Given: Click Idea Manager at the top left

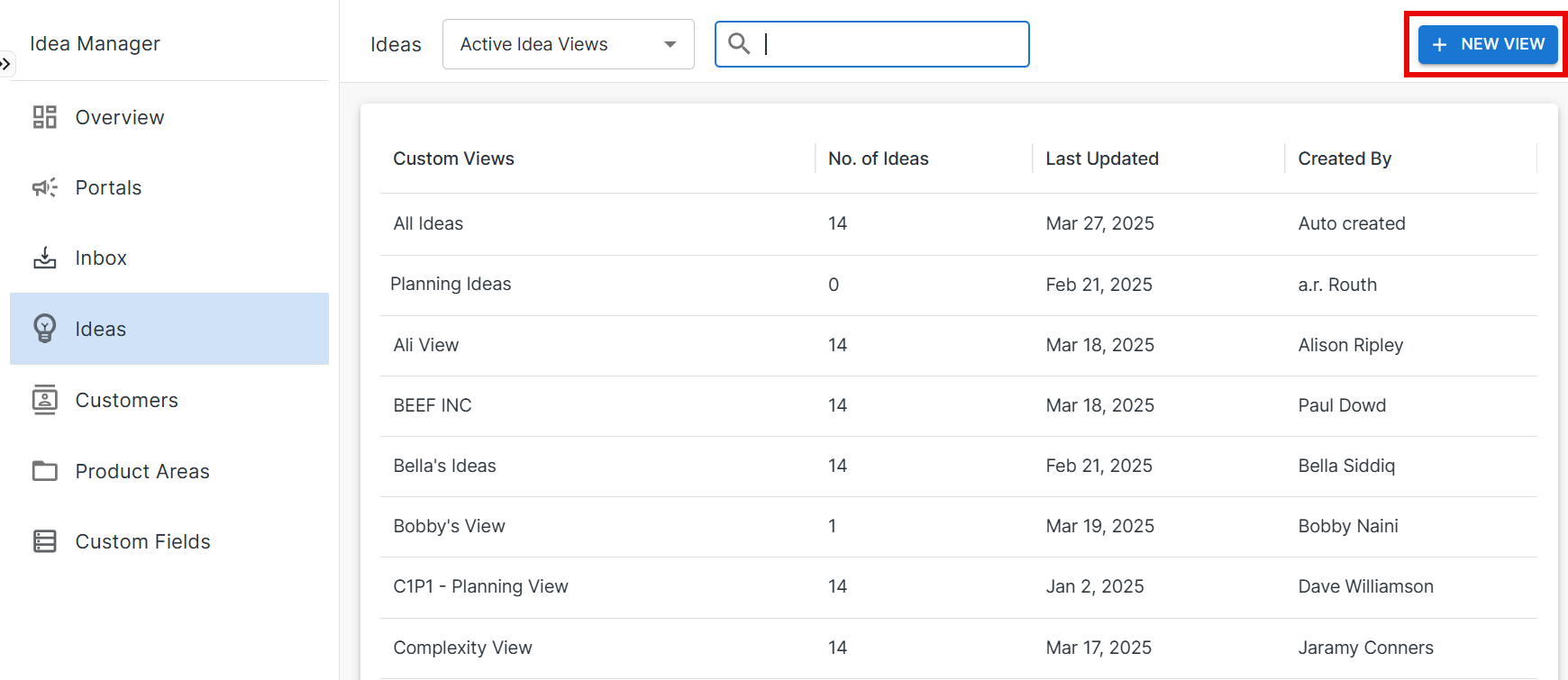Looking at the screenshot, I should click(x=95, y=42).
